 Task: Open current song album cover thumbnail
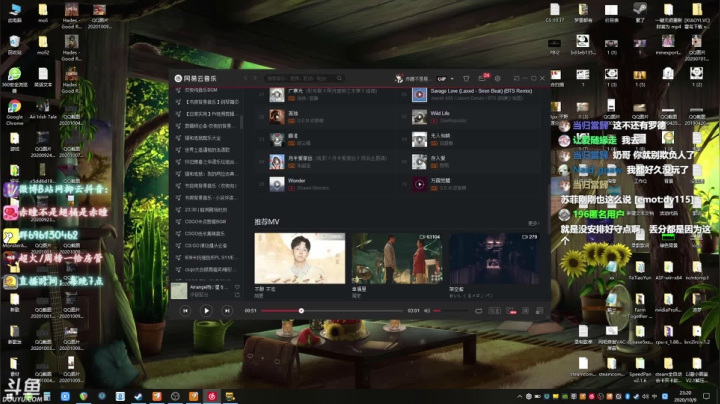point(179,291)
